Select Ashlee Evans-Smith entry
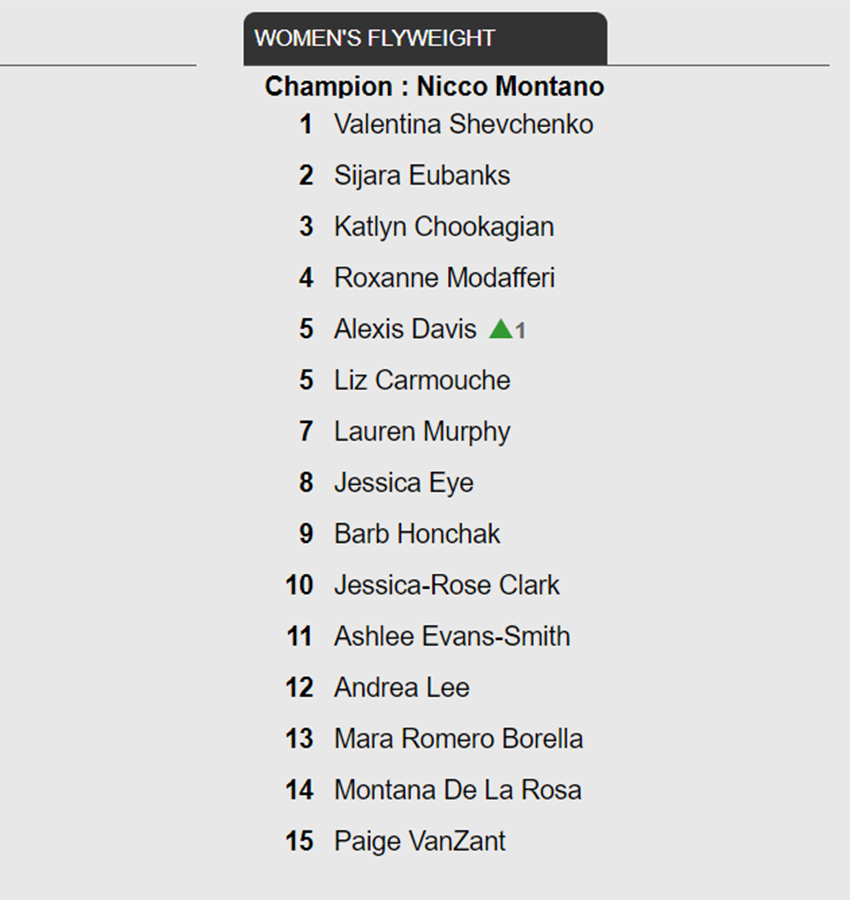The image size is (850, 900). [x=452, y=636]
